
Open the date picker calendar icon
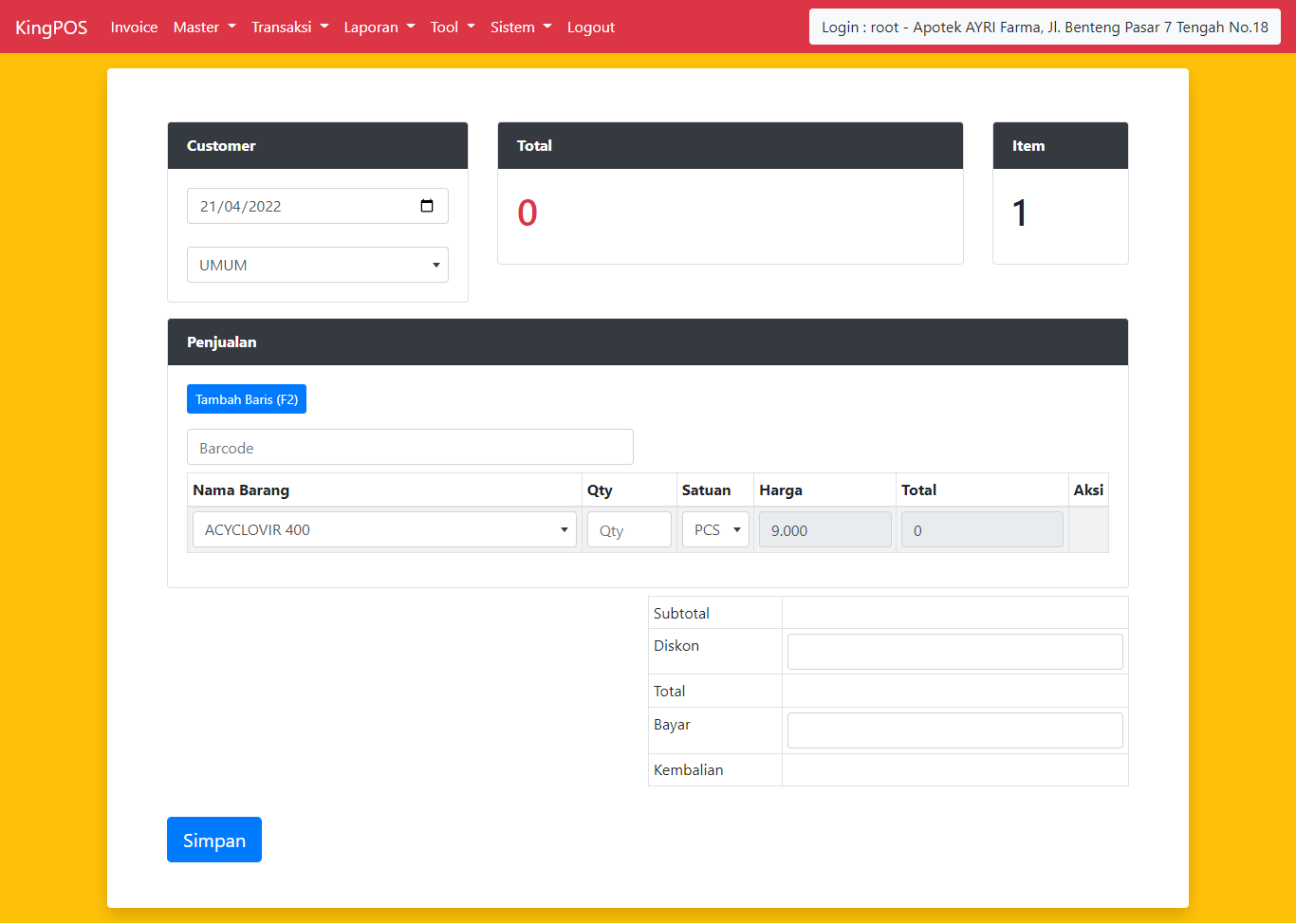(427, 206)
